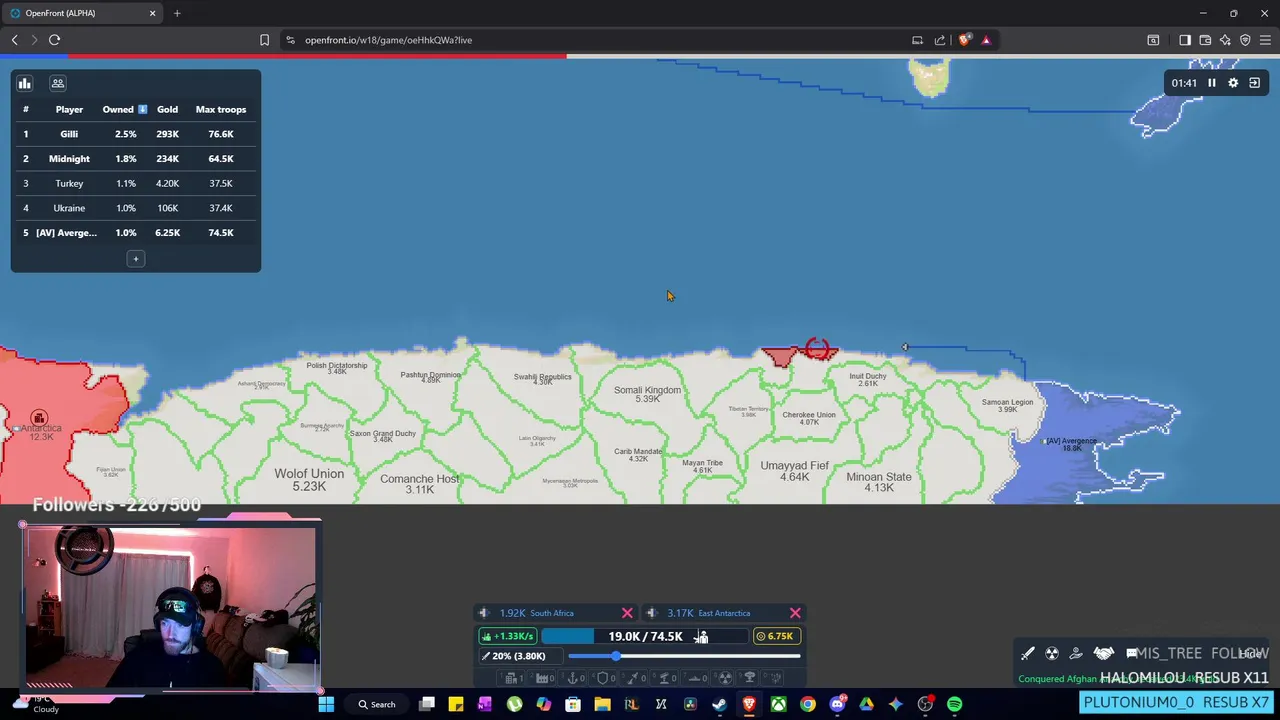Cancel the East Antarctica attack
Viewport: 1280px width, 720px height.
click(x=795, y=613)
